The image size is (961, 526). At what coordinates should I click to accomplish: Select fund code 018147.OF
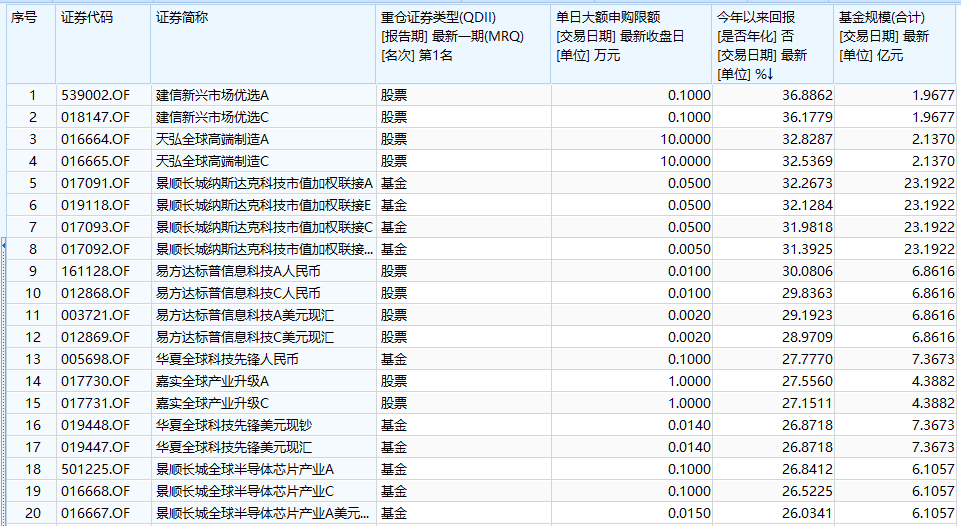(x=95, y=117)
